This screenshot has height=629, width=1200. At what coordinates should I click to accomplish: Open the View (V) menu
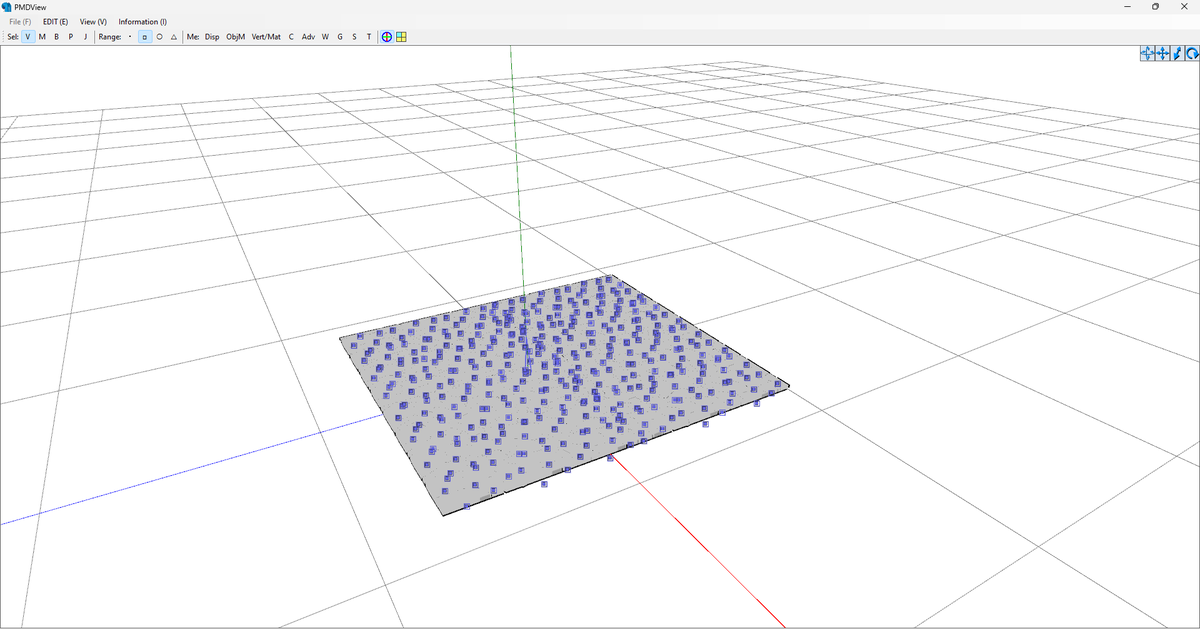pos(93,21)
